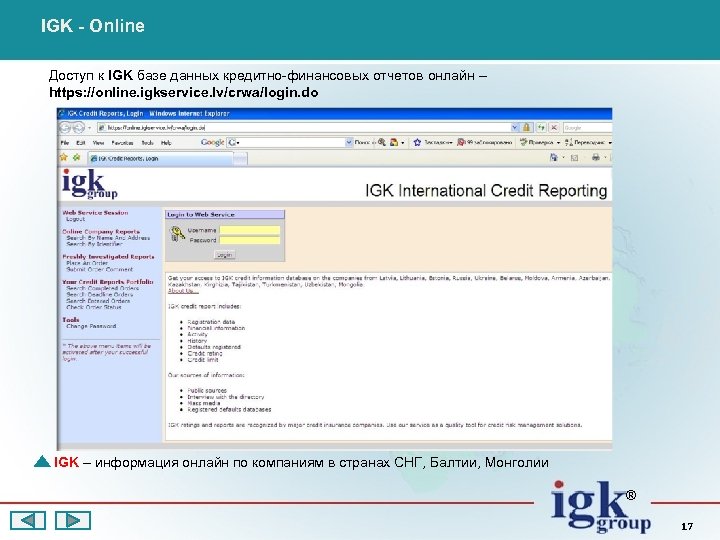Viewport: 720px width, 540px height.
Task: Click the Google toolbar translate icon
Action: click(x=569, y=142)
